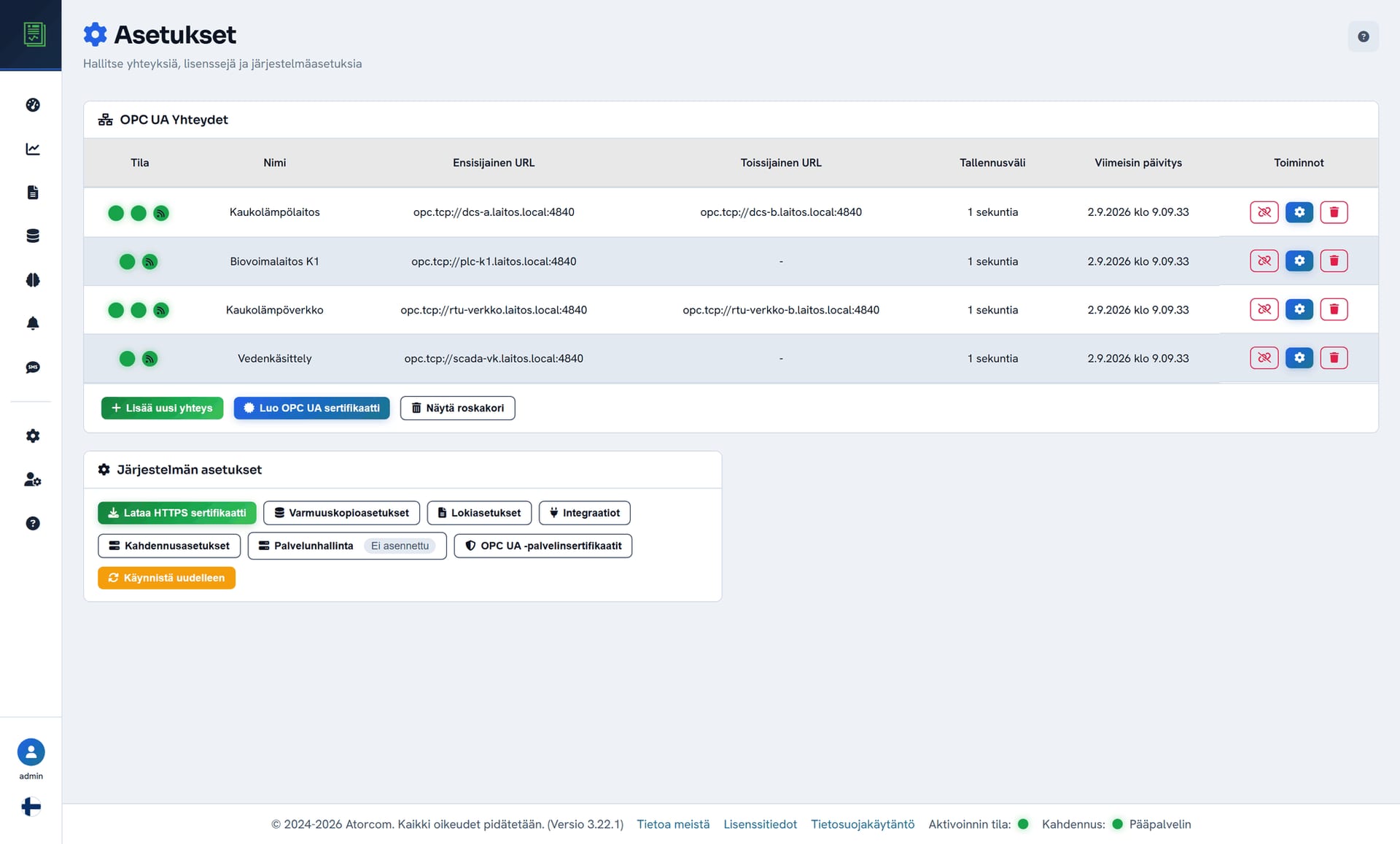Download certificate with Lataa HTTPS sertifikaatti
The image size is (1400, 844).
coord(177,513)
